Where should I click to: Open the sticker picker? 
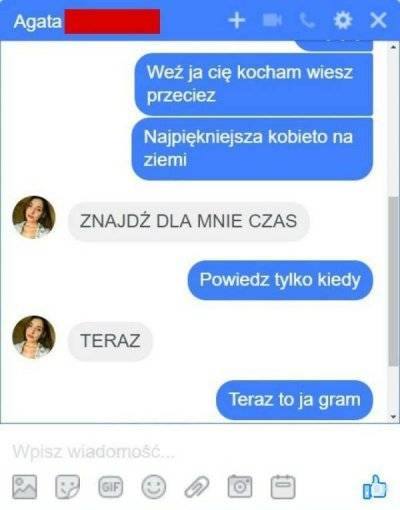click(68, 487)
